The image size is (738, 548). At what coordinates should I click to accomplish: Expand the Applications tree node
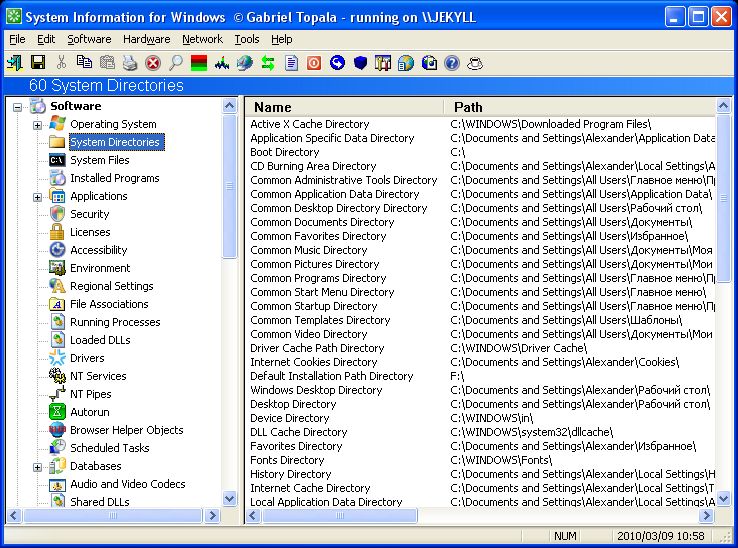[37, 197]
